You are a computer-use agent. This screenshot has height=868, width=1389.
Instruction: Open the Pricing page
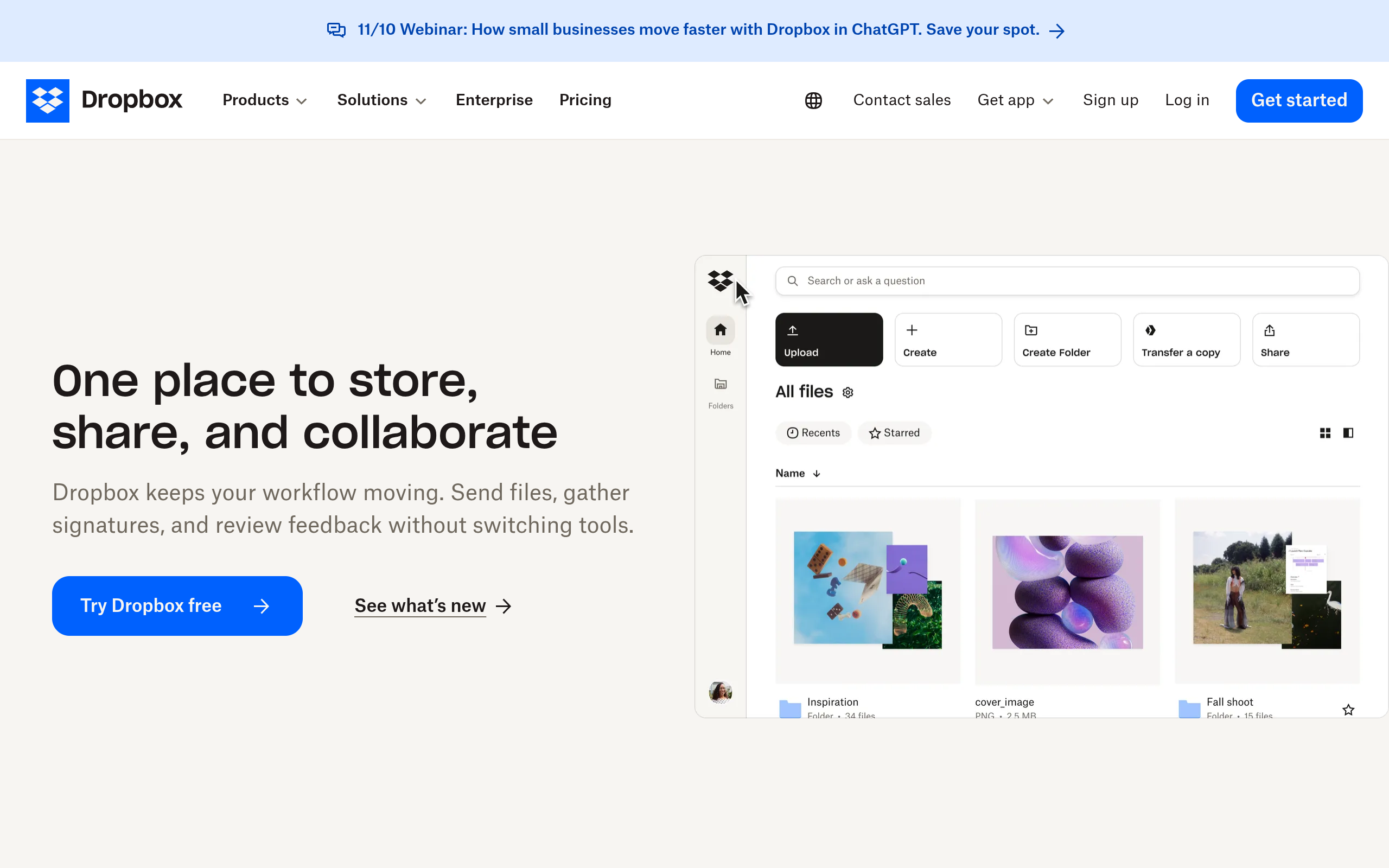point(585,100)
